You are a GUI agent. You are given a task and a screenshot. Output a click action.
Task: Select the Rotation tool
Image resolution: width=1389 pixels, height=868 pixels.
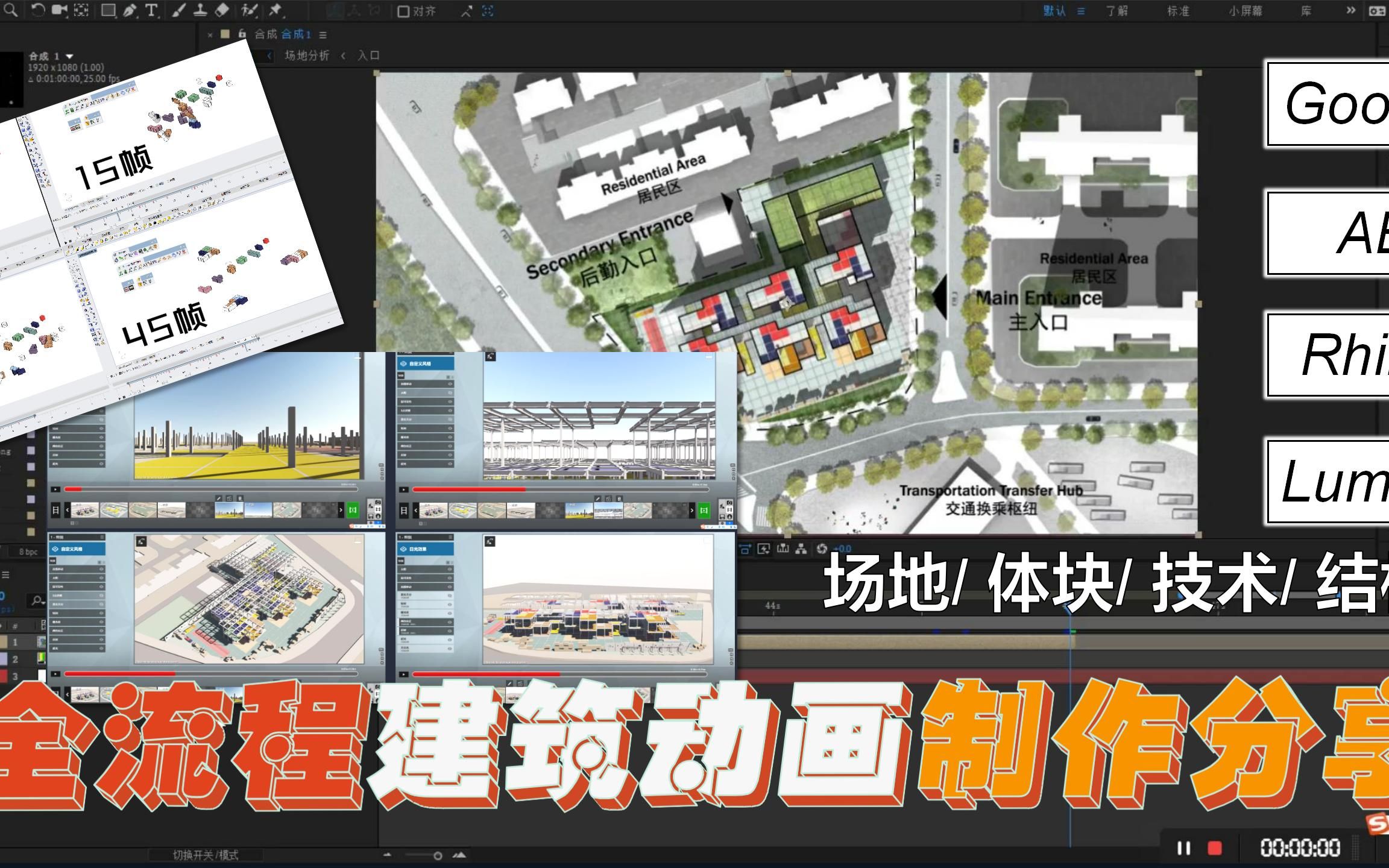pos(37,10)
